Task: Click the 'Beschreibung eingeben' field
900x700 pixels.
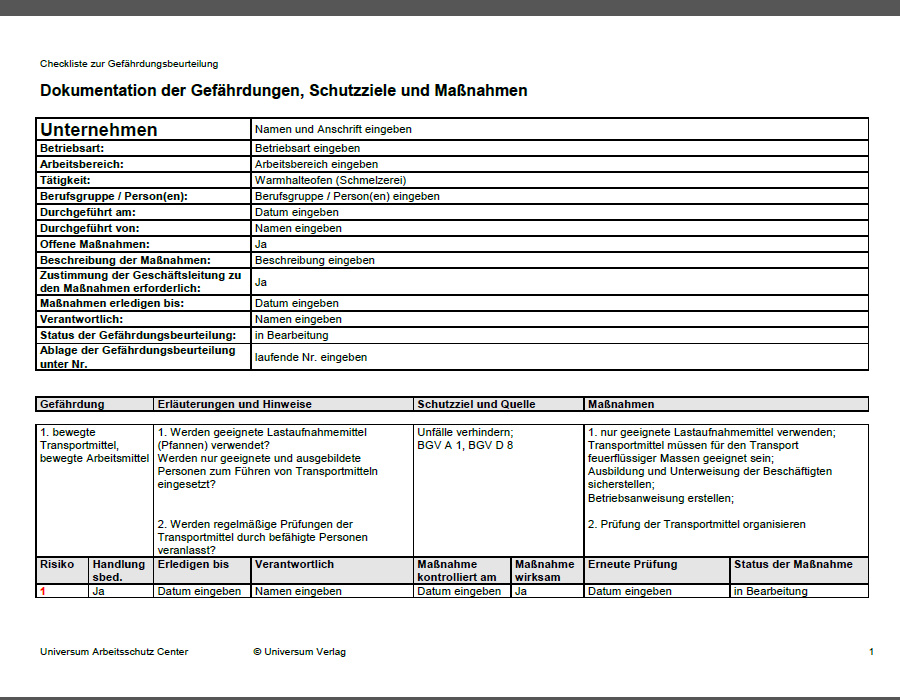Action: (x=560, y=260)
